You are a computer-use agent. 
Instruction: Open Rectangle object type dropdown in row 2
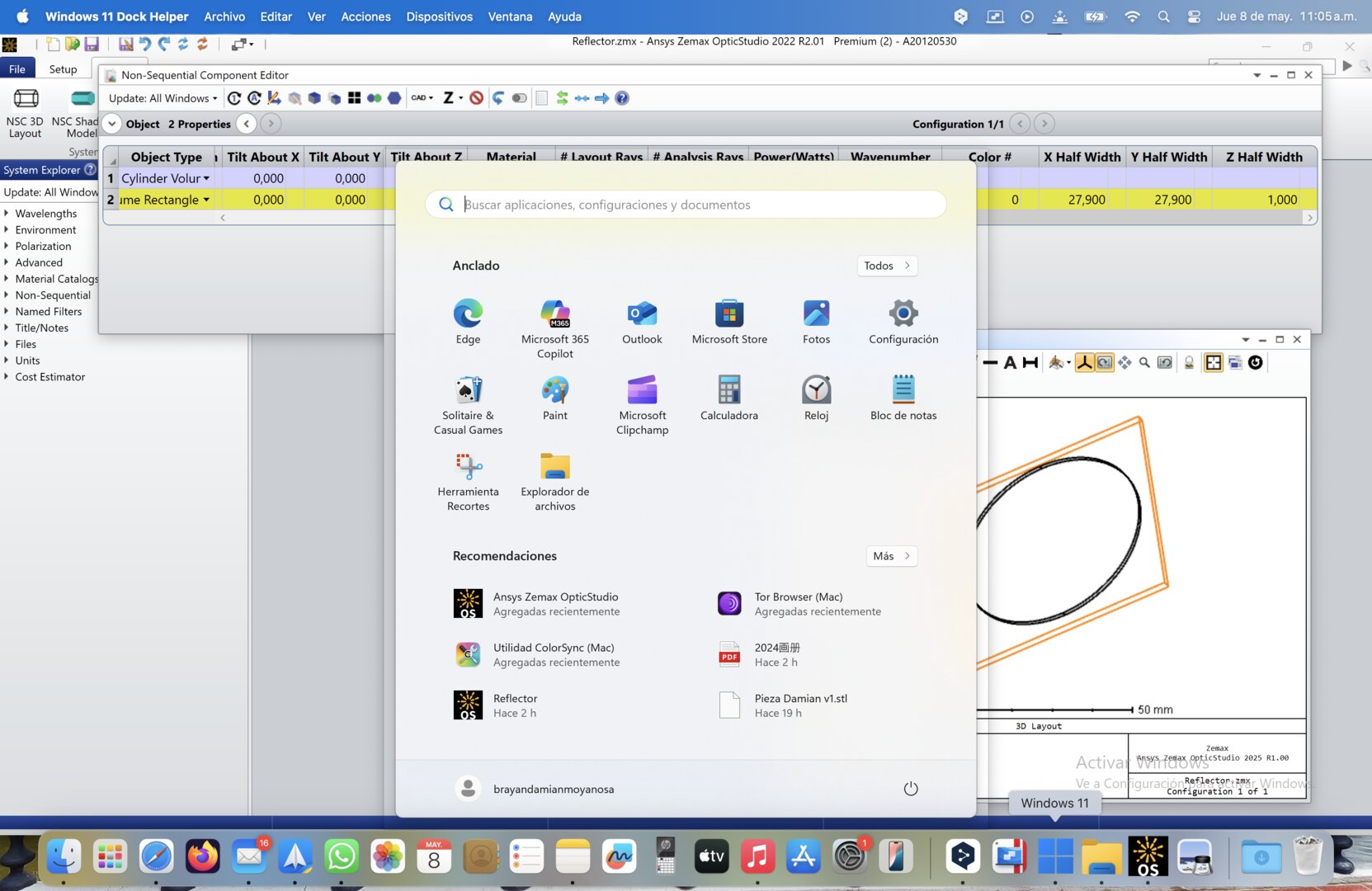coord(206,200)
